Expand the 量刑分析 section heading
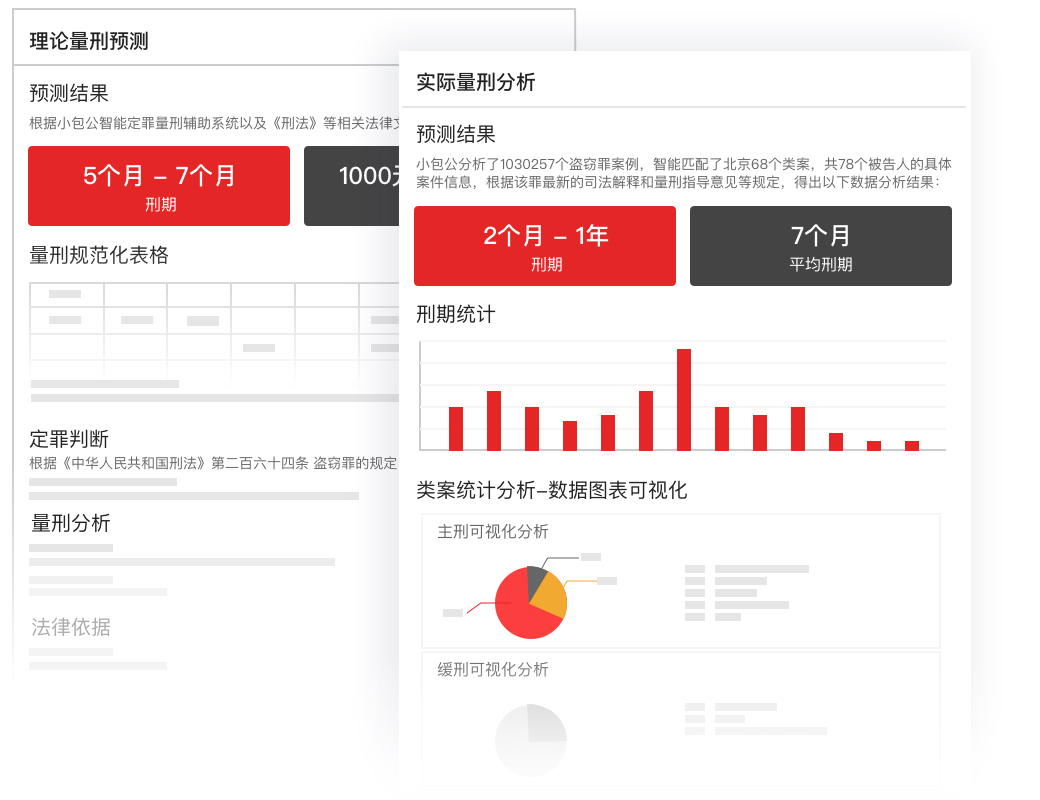This screenshot has height=800, width=1040. click(71, 523)
